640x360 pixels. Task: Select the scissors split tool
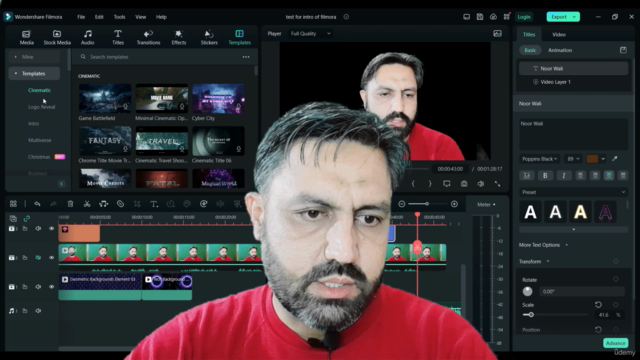point(87,204)
